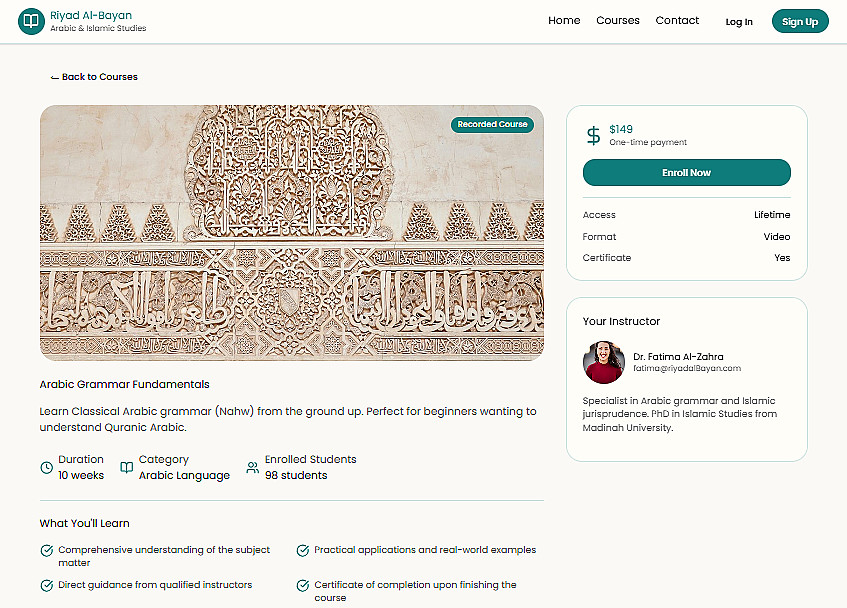Click the checkmark icon beside Practical applications
Image resolution: width=847 pixels, height=608 pixels.
click(x=303, y=550)
